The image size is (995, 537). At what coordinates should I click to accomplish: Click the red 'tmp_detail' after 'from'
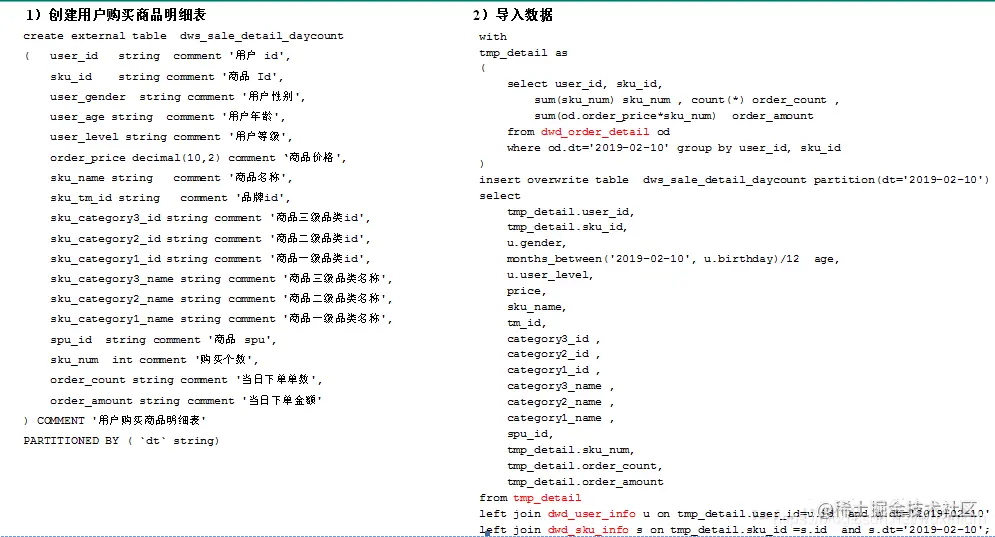click(547, 498)
